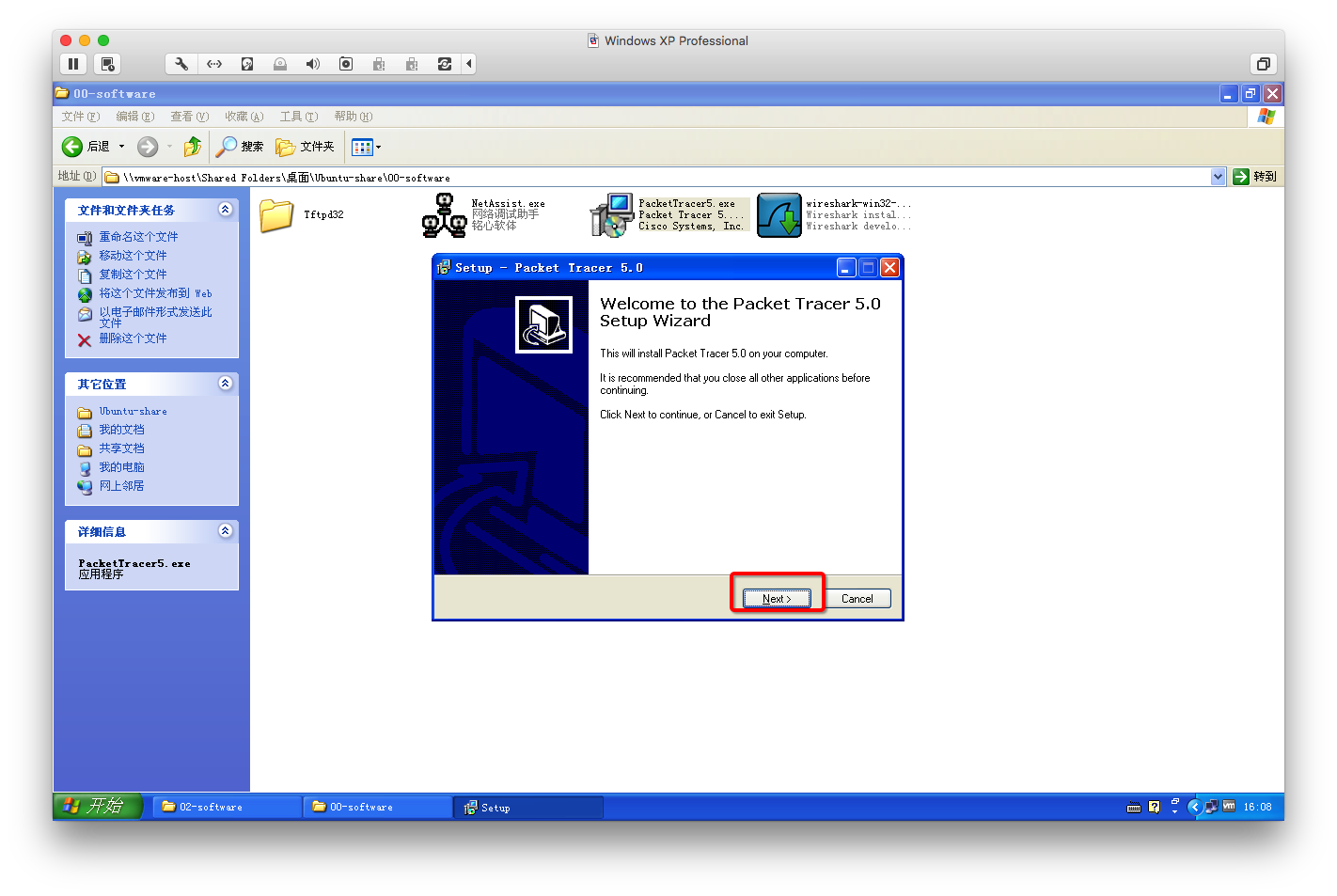Select the Tftpd32 folder

(277, 215)
